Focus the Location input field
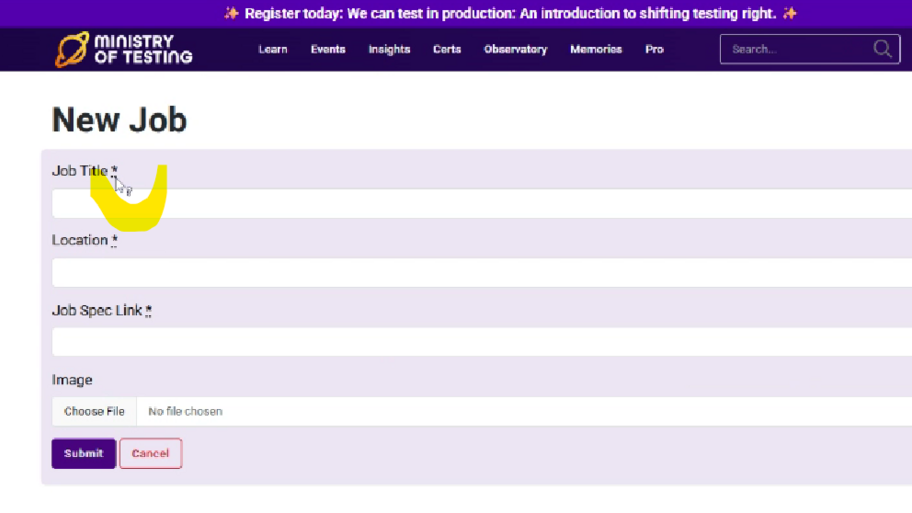 [x=480, y=273]
